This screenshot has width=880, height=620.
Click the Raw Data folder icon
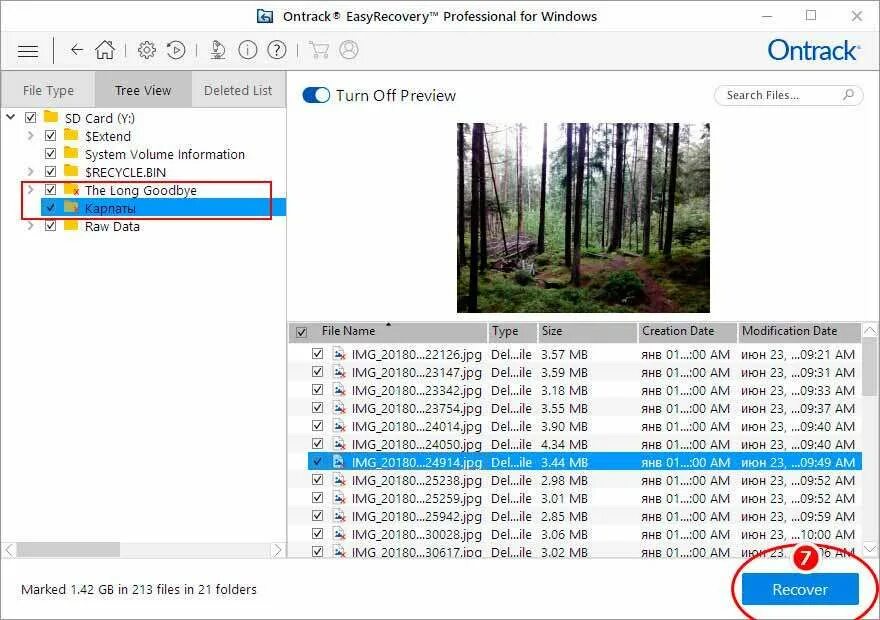coord(71,225)
